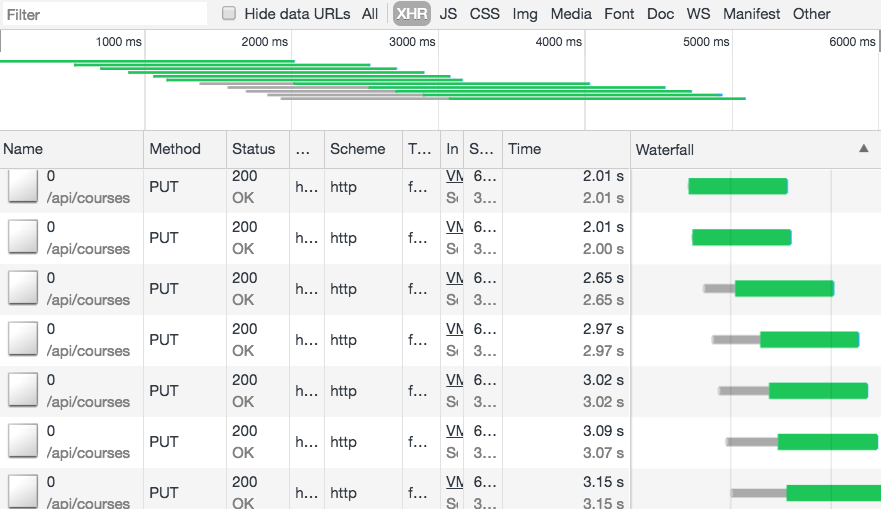The image size is (881, 509).
Task: Click the sort arrow in the Waterfall header
Action: coord(863,148)
